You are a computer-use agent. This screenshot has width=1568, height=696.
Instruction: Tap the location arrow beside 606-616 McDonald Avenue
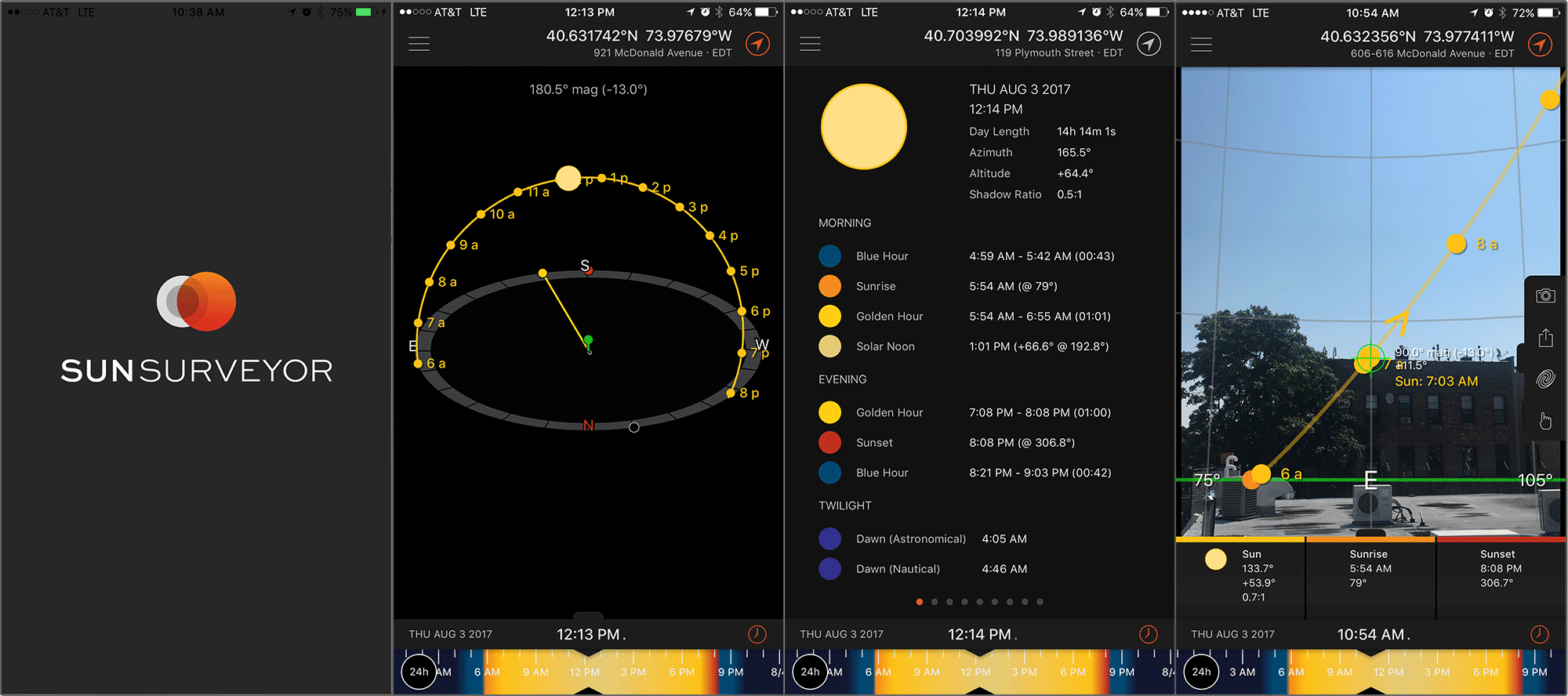1540,44
